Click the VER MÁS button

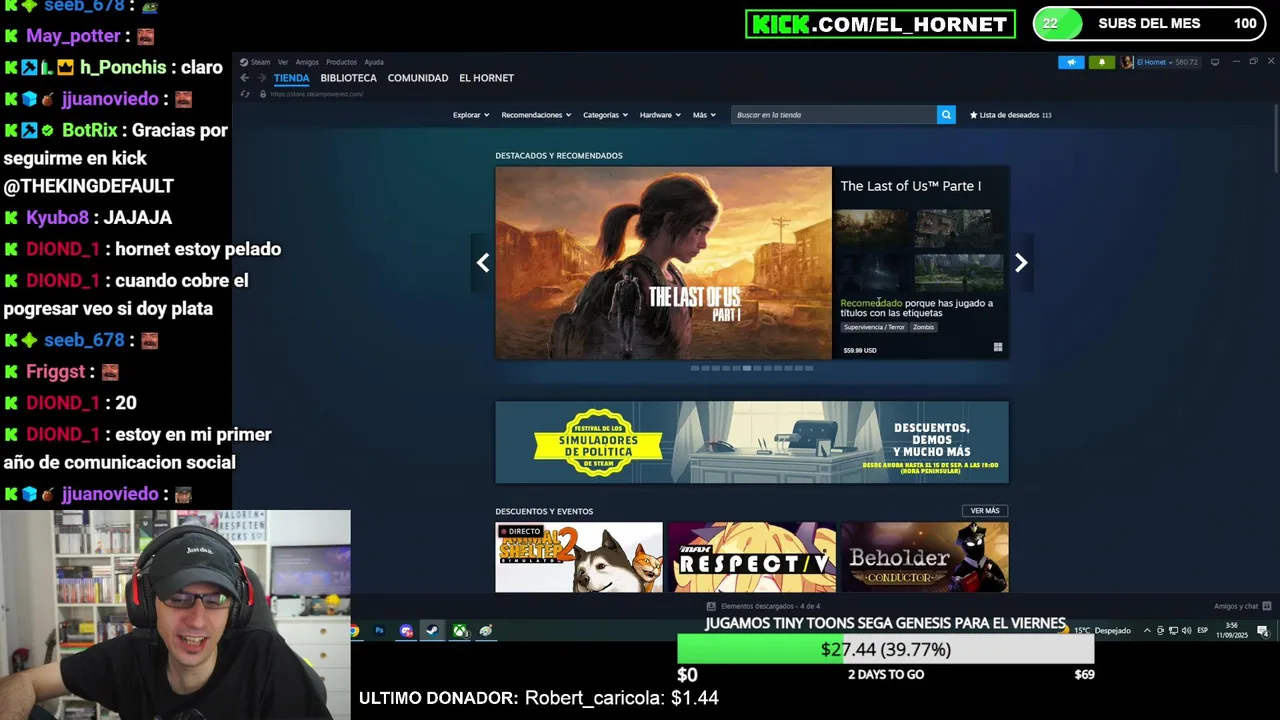[x=985, y=511]
